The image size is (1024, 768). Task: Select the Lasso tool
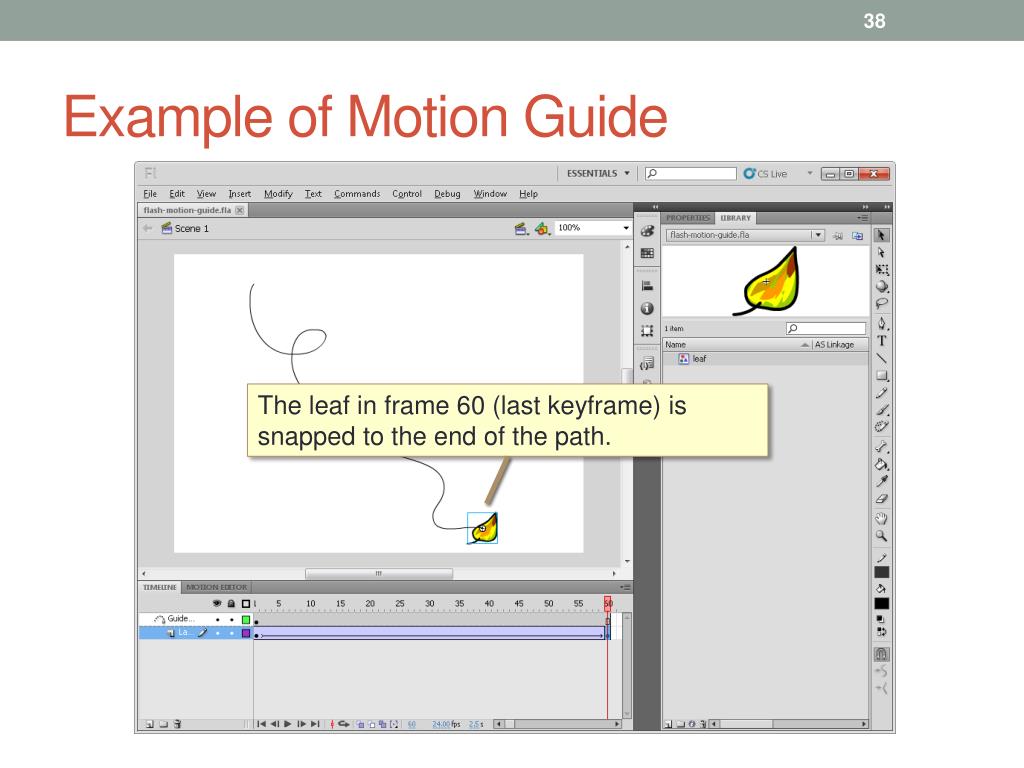(x=881, y=303)
